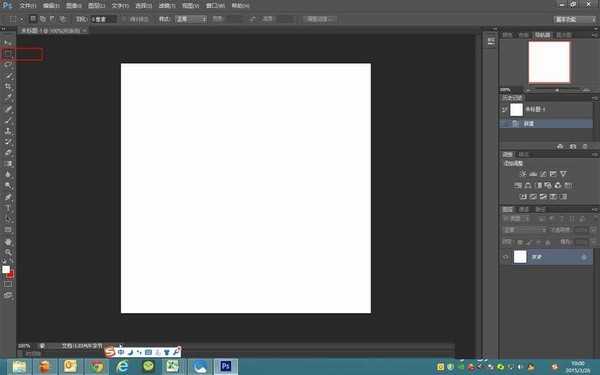Select the Crop tool

pyautogui.click(x=8, y=86)
